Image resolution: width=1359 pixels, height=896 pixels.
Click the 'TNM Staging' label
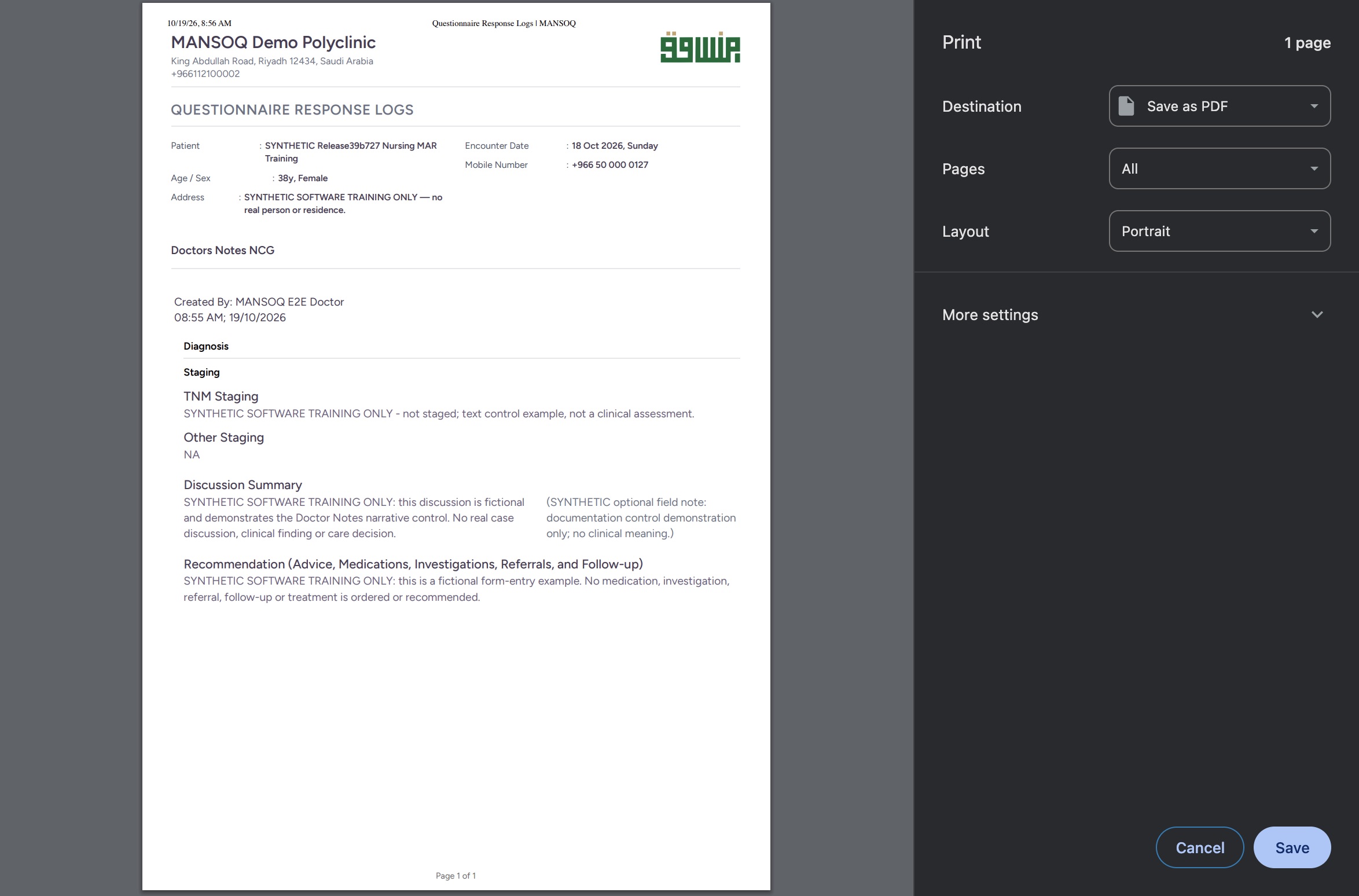coord(221,396)
